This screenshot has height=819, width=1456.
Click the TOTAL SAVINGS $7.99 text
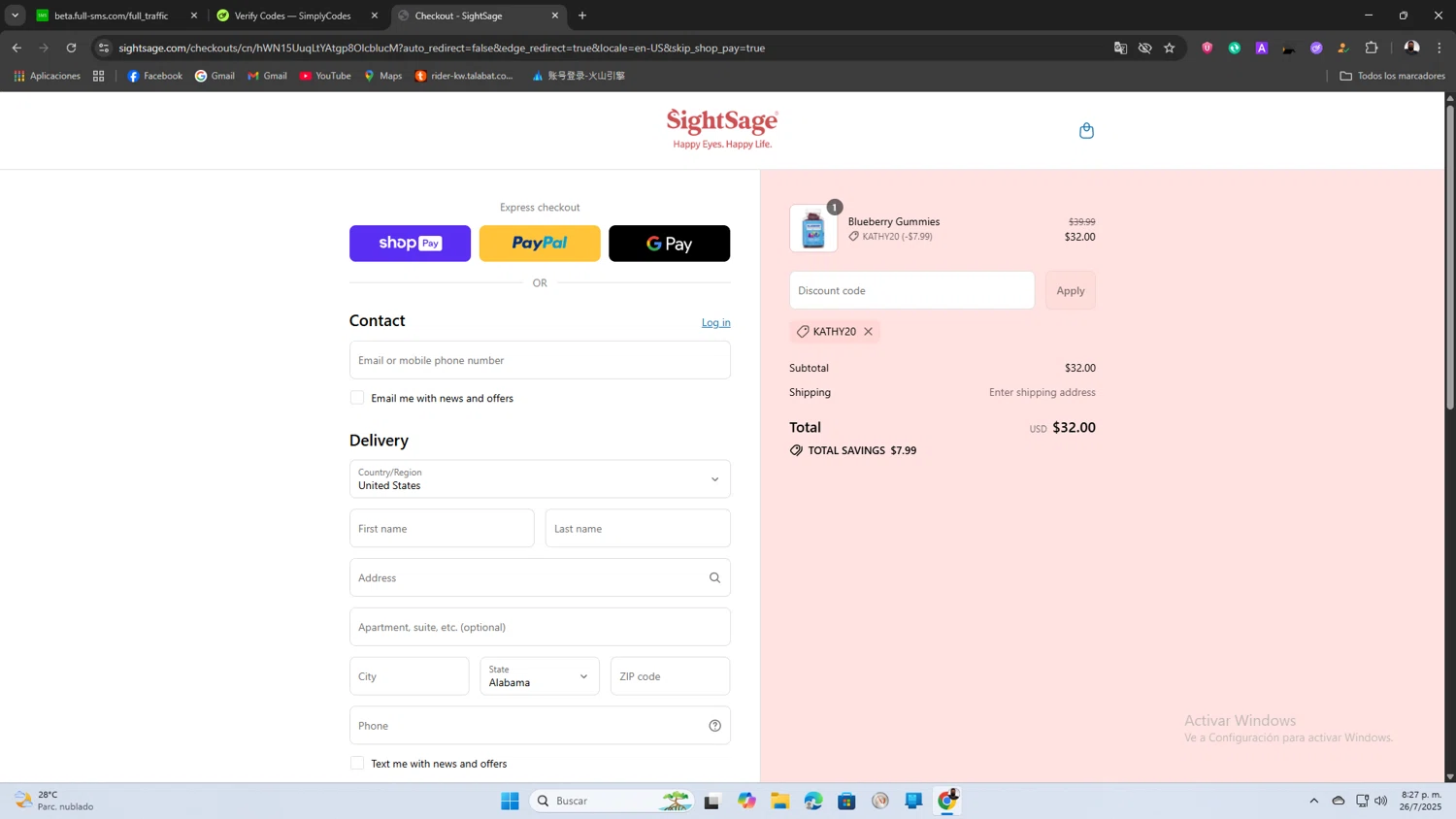[862, 451]
